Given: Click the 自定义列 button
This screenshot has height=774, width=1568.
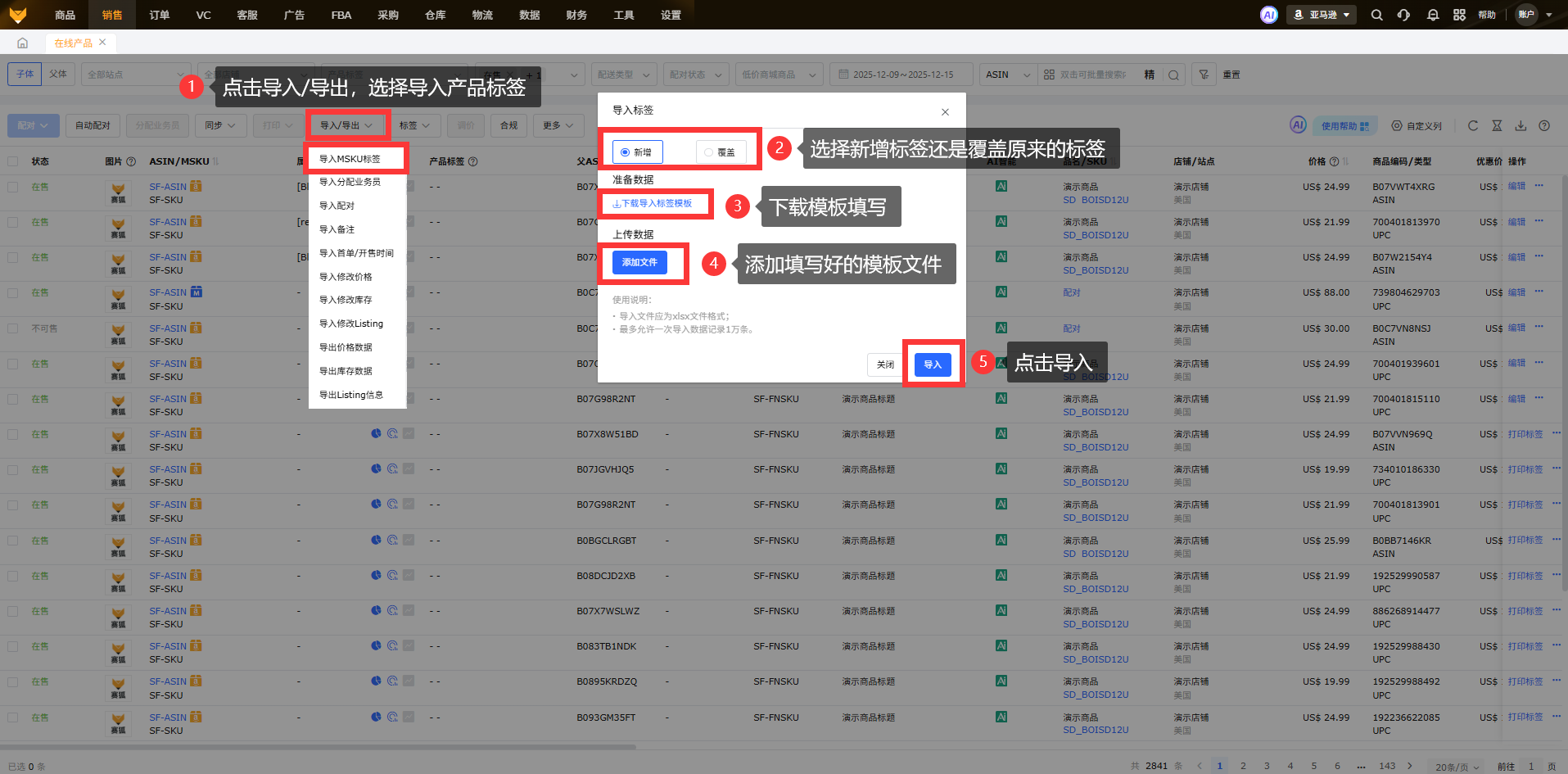Looking at the screenshot, I should coord(1417,125).
